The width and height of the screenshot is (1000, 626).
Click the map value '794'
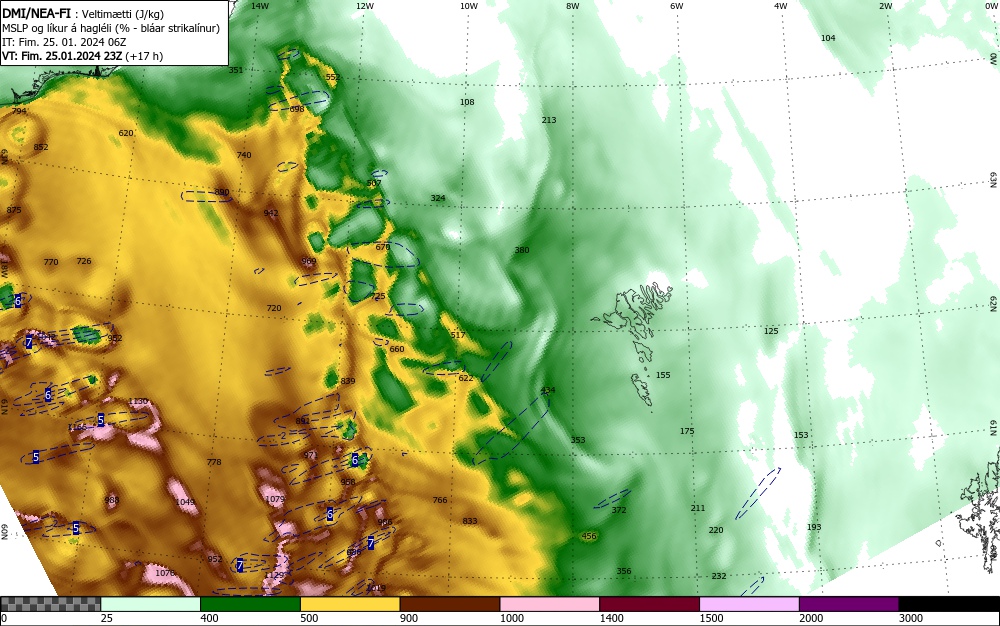[x=19, y=111]
